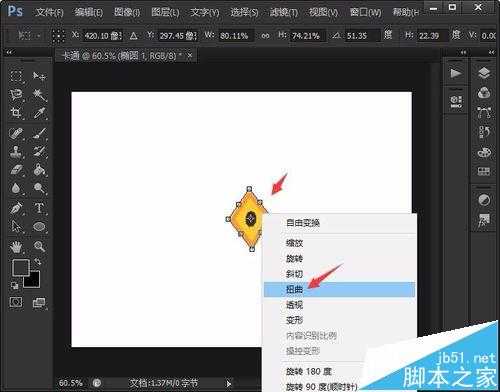The image size is (500, 392).
Task: Toggle relative positioning triangle between X and Y
Action: [134, 35]
